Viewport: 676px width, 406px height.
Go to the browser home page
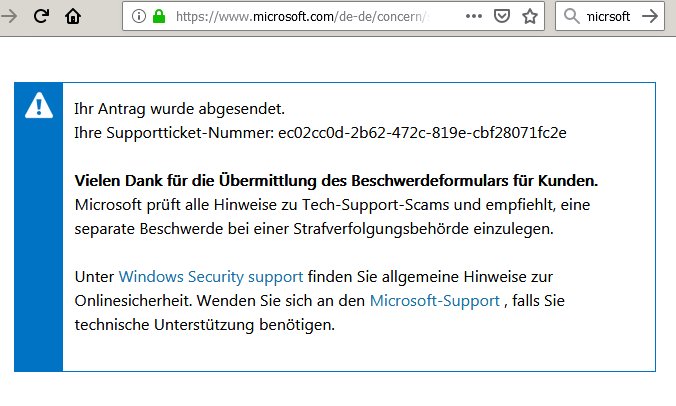pos(73,16)
